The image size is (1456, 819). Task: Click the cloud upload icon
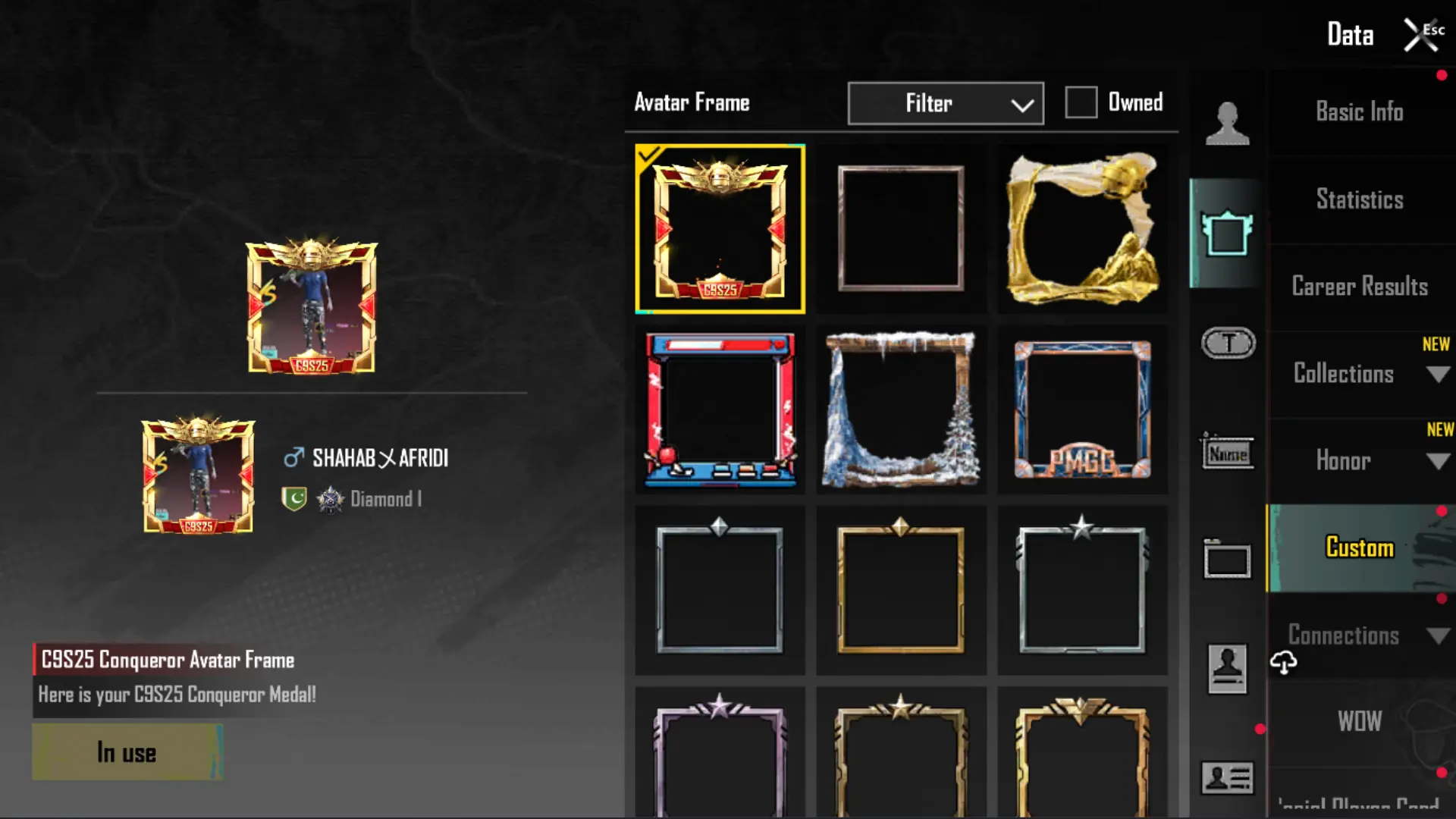click(1283, 662)
